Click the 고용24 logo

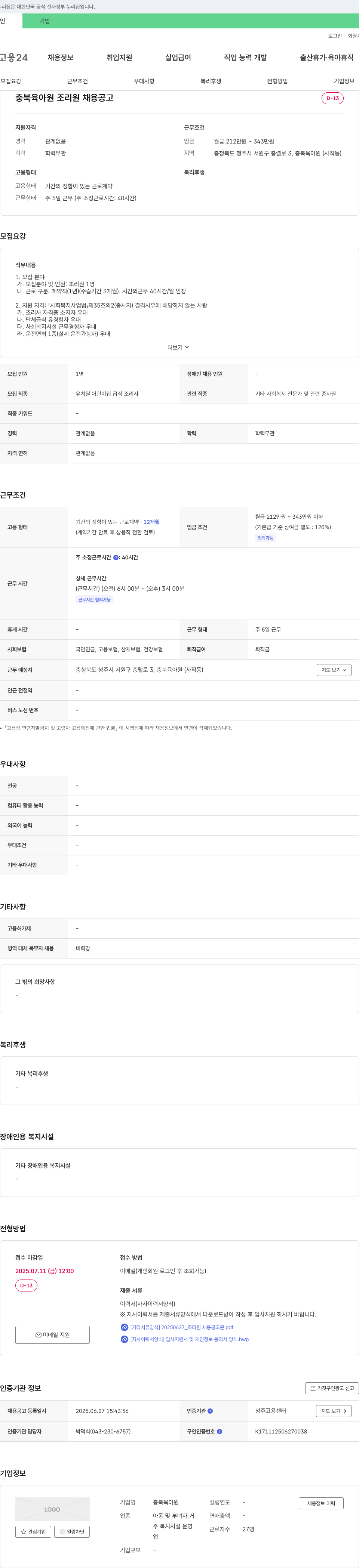click(x=13, y=57)
